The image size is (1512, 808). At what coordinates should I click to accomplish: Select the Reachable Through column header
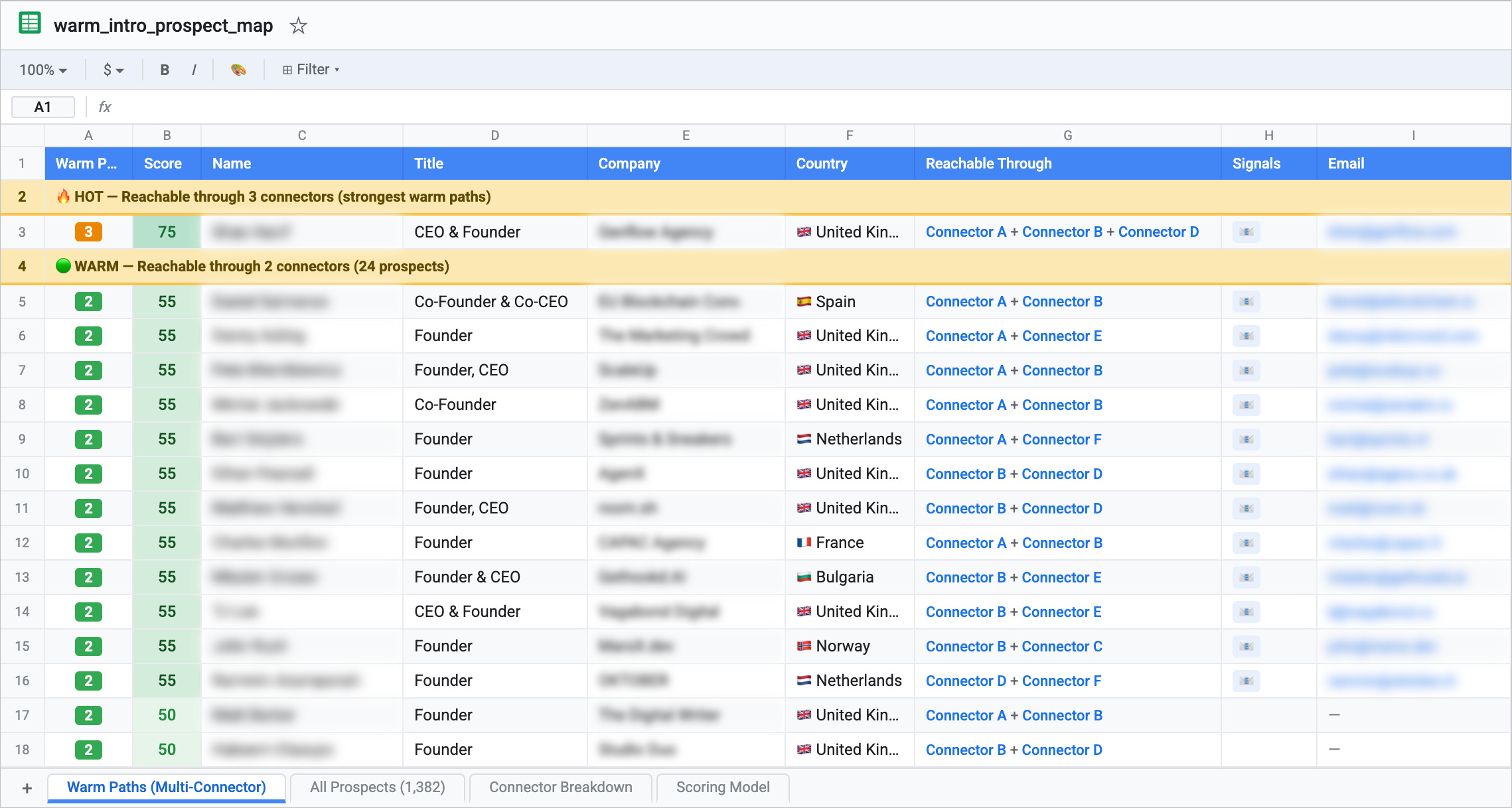click(988, 164)
